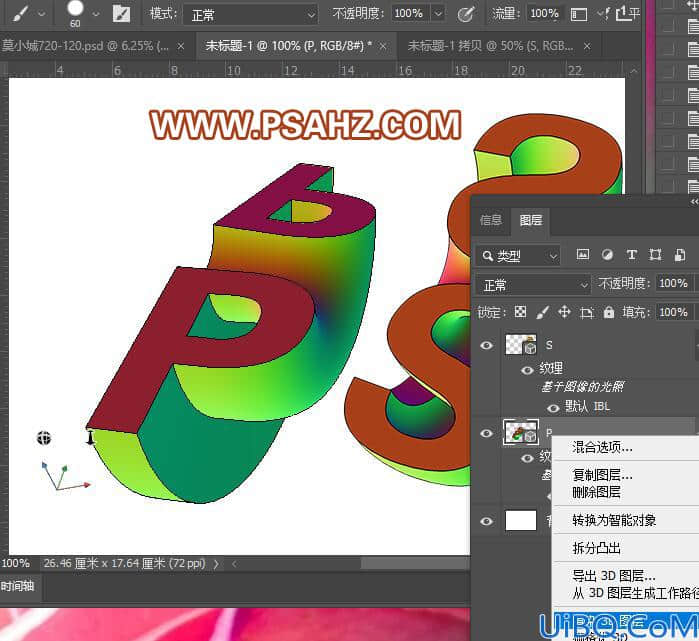
Task: Hide the P layer with its eye icon
Action: pyautogui.click(x=486, y=433)
